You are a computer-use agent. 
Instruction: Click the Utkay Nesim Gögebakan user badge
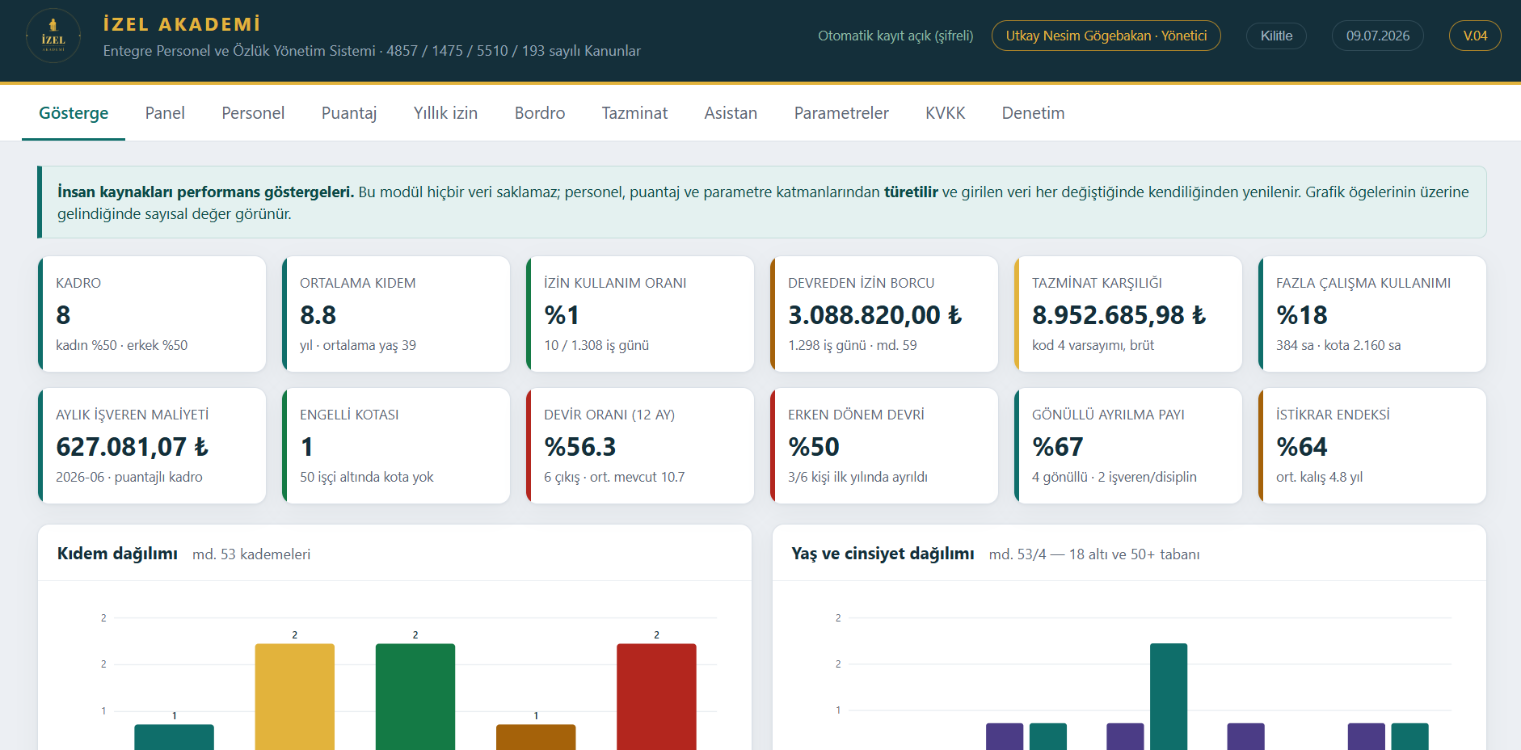point(1106,36)
